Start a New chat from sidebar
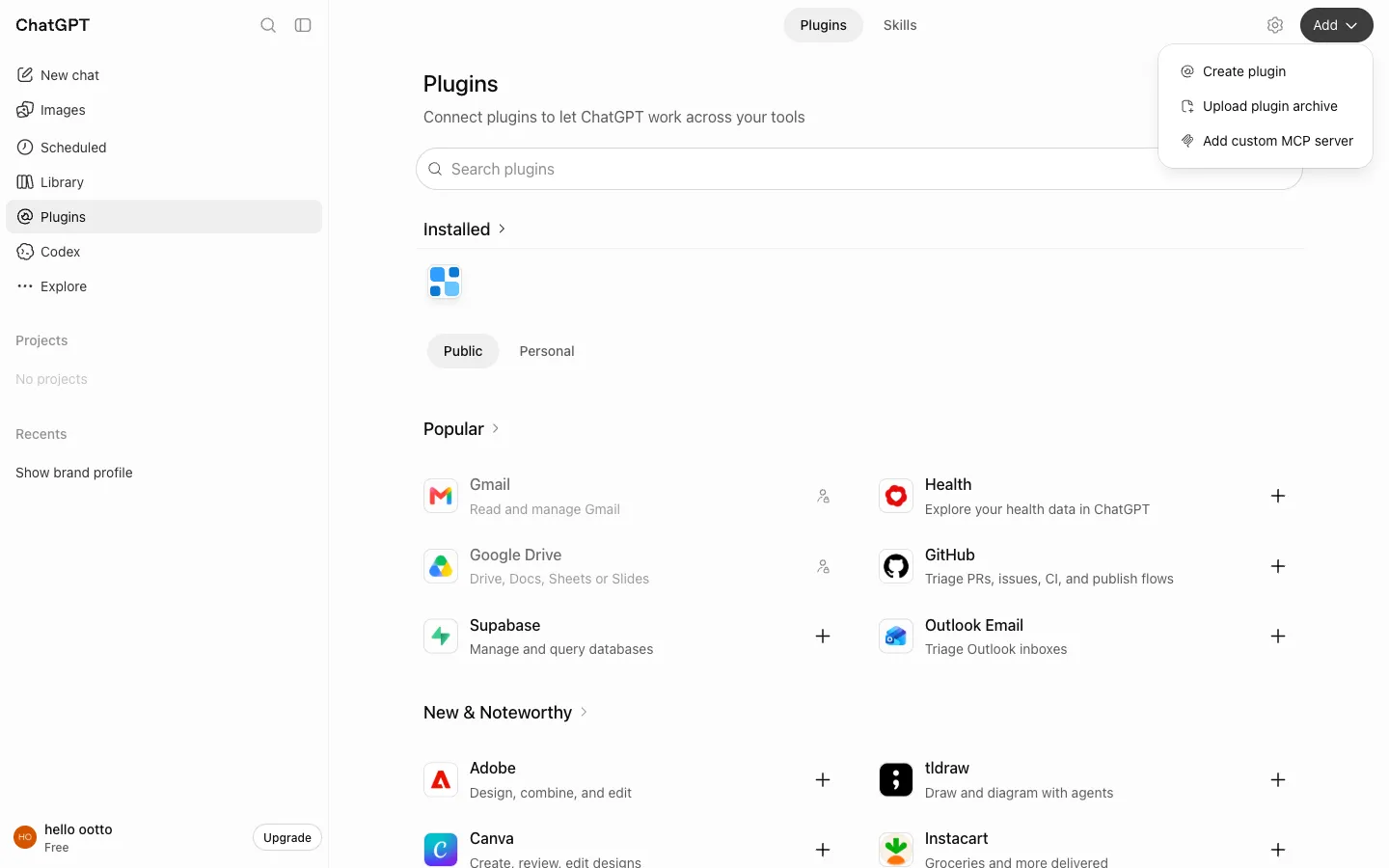Viewport: 1389px width, 868px height. tap(164, 75)
